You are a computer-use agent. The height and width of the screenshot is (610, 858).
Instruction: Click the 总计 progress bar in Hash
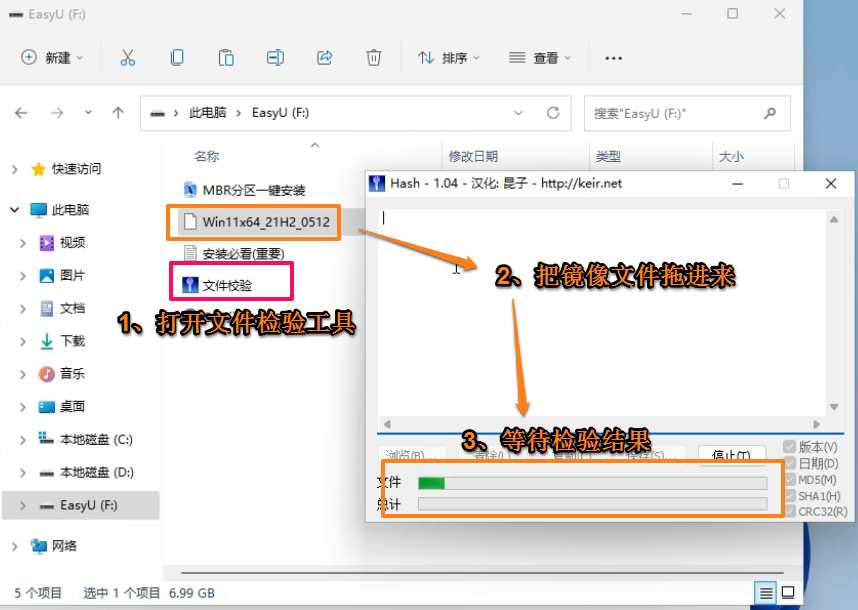point(592,504)
